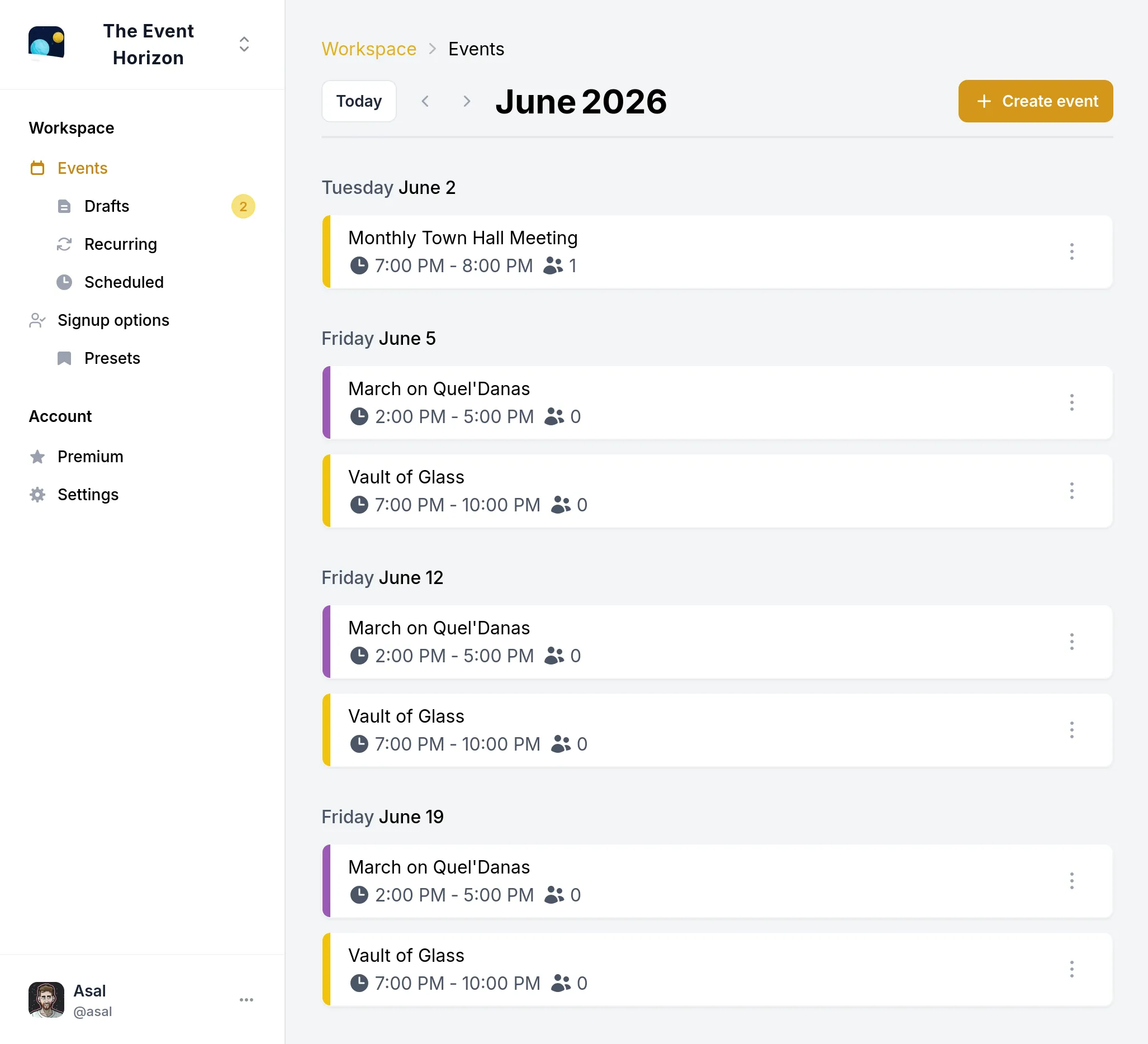Click attendees icon on June 5 Vault of Glass
The image size is (1148, 1044).
pyautogui.click(x=561, y=505)
